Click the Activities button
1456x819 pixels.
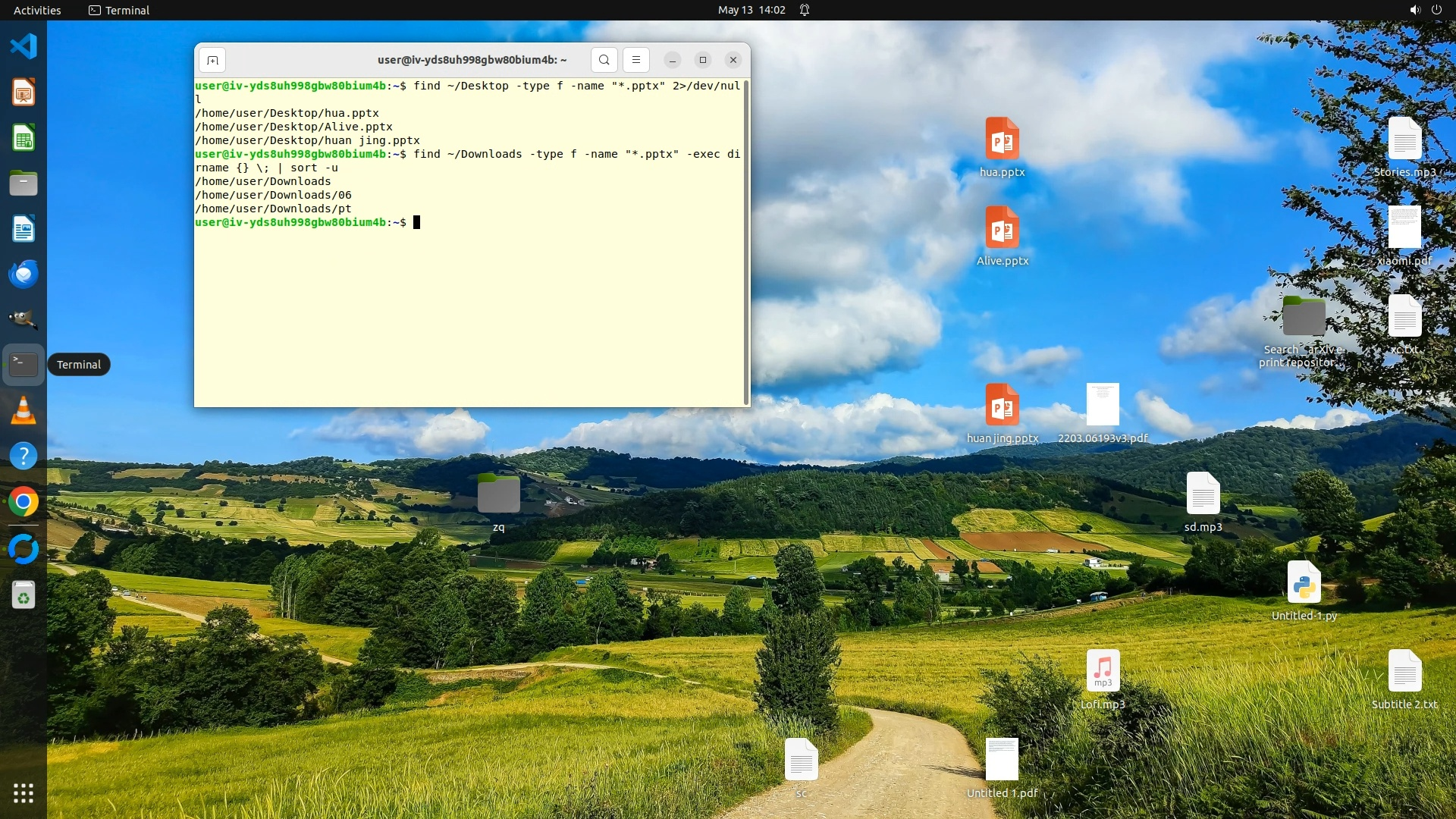[37, 10]
